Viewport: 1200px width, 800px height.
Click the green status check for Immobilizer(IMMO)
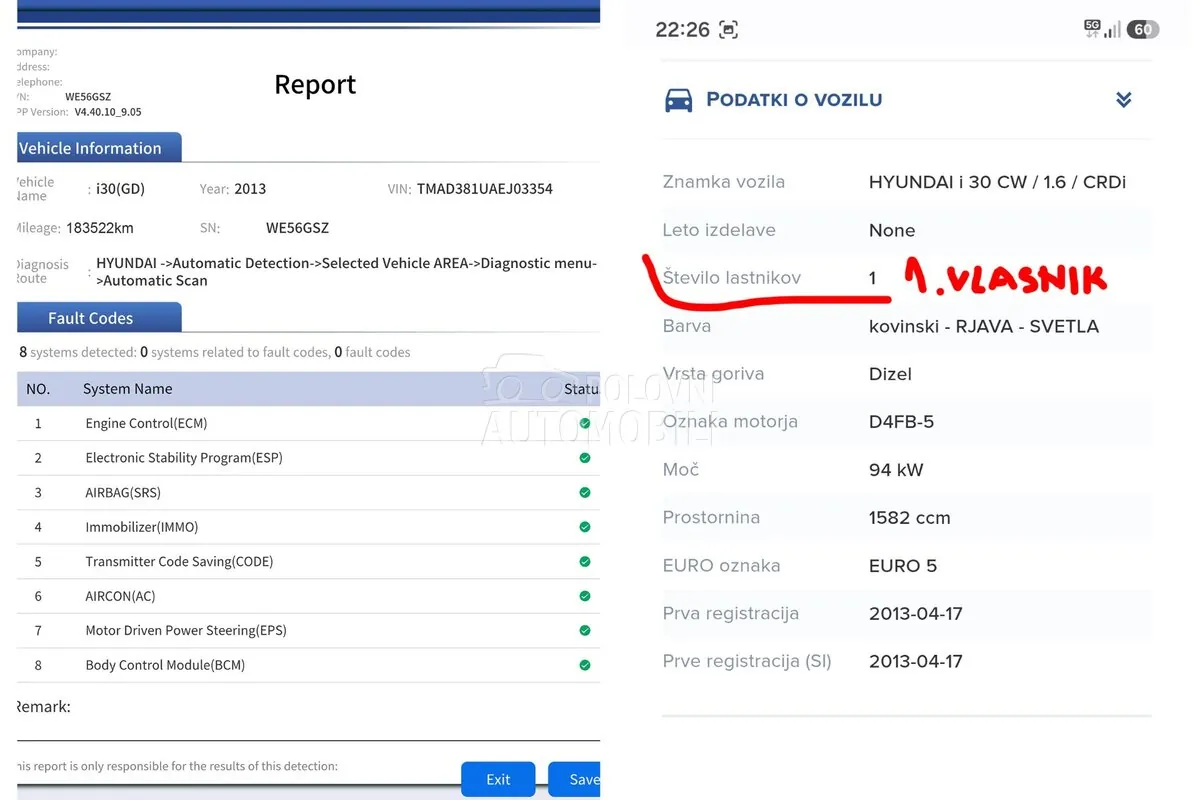(x=585, y=527)
